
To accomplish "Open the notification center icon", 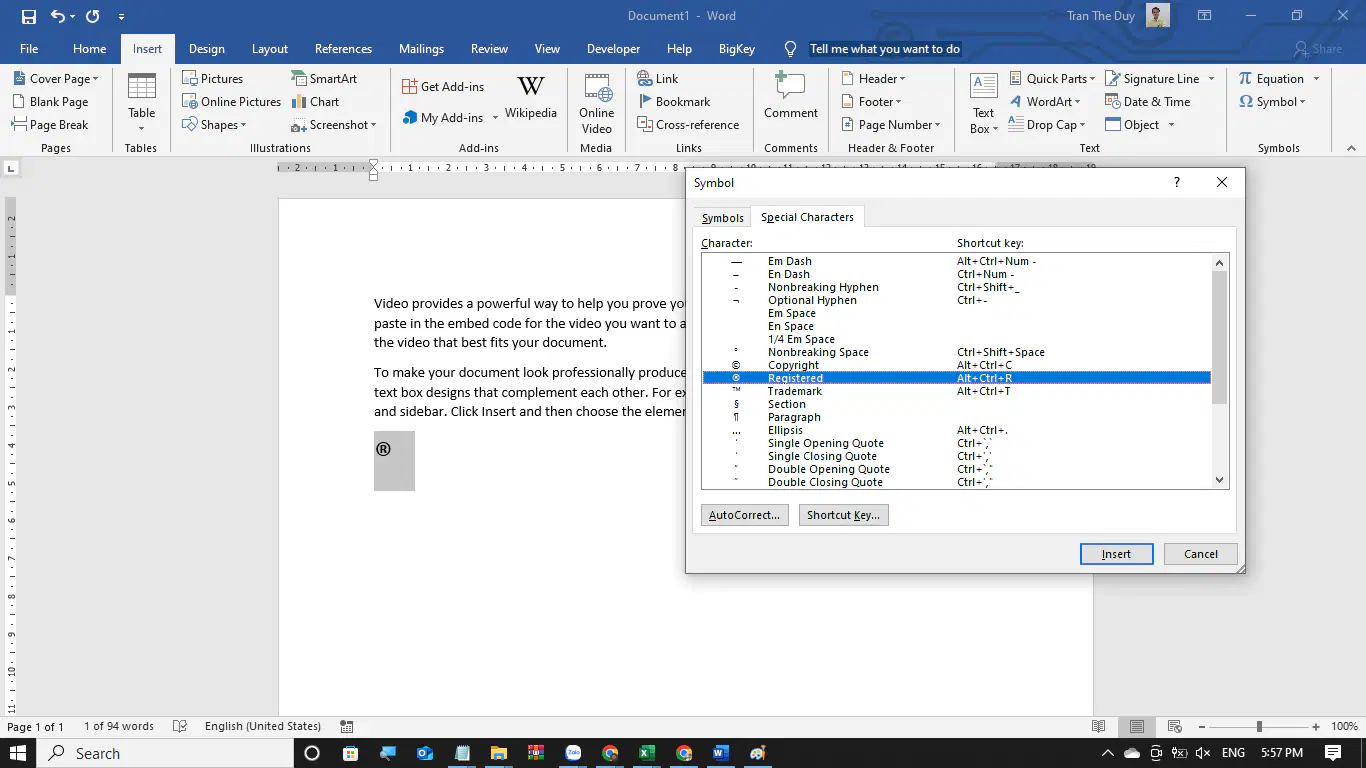I will pyautogui.click(x=1333, y=753).
